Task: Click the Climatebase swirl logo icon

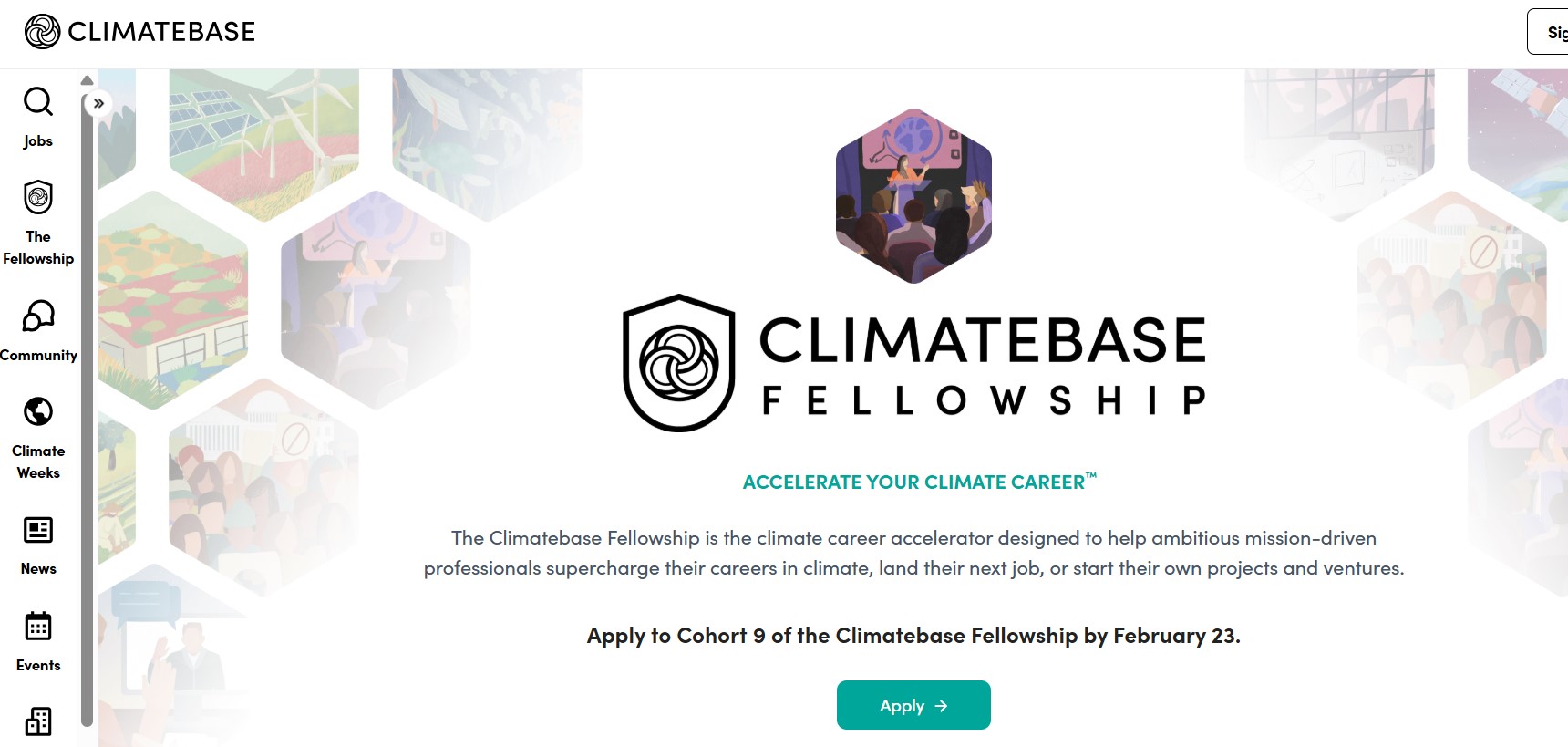Action: click(x=38, y=31)
